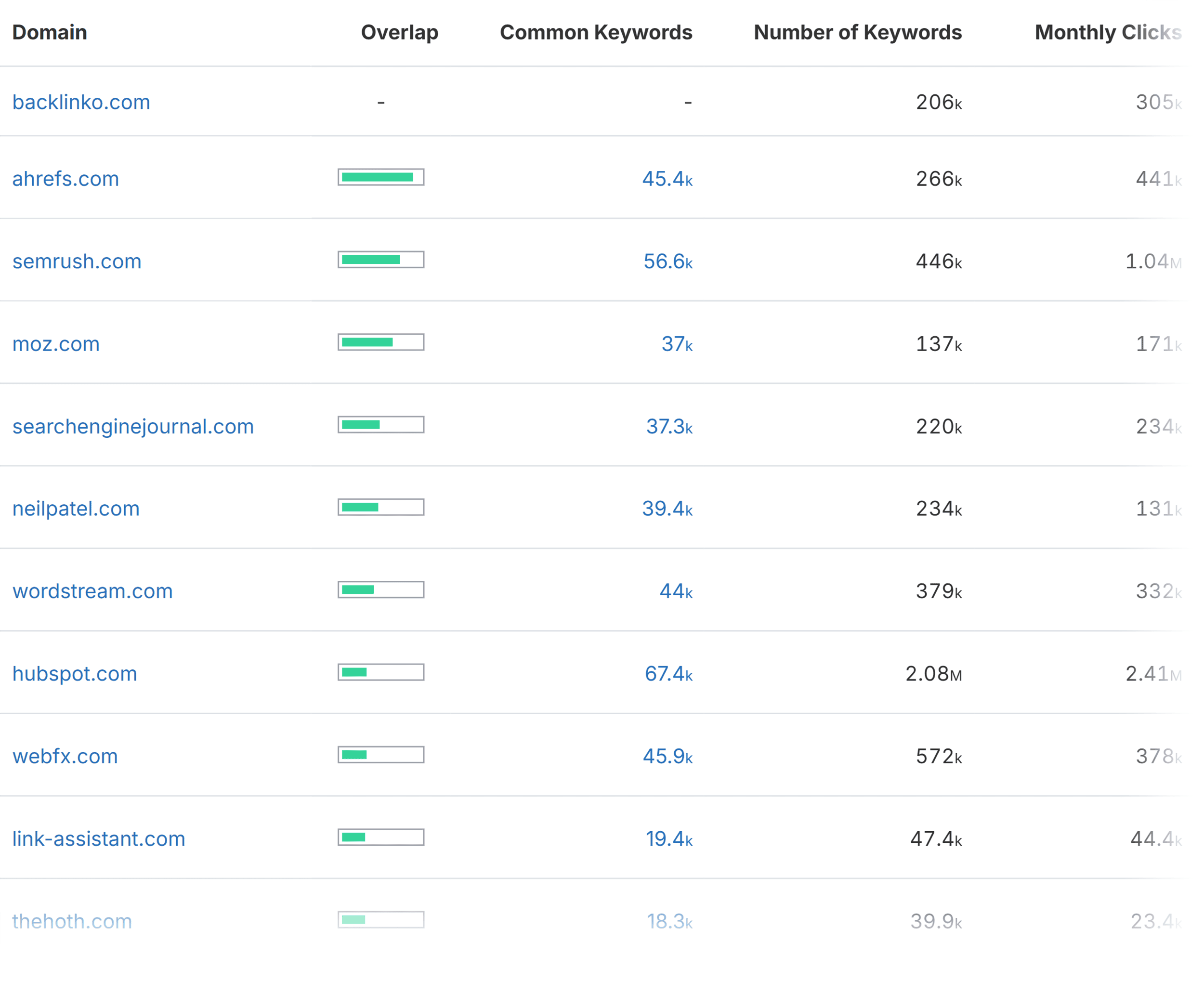Viewport: 1204px width, 981px height.
Task: Click the Domain column header
Action: tap(50, 32)
